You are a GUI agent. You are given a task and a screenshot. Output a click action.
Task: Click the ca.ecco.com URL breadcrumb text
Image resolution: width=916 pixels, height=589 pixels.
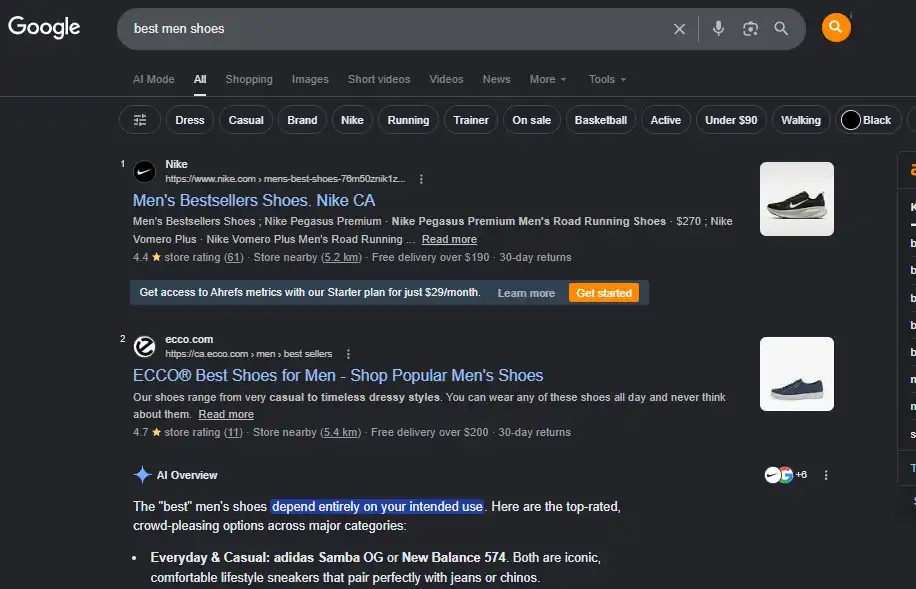pos(249,354)
